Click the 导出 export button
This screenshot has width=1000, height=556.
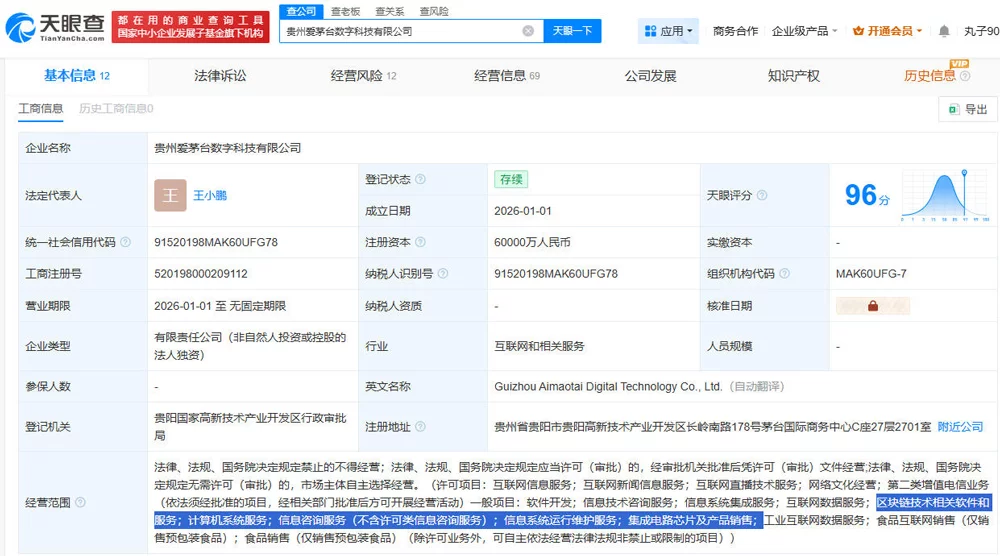pos(968,110)
